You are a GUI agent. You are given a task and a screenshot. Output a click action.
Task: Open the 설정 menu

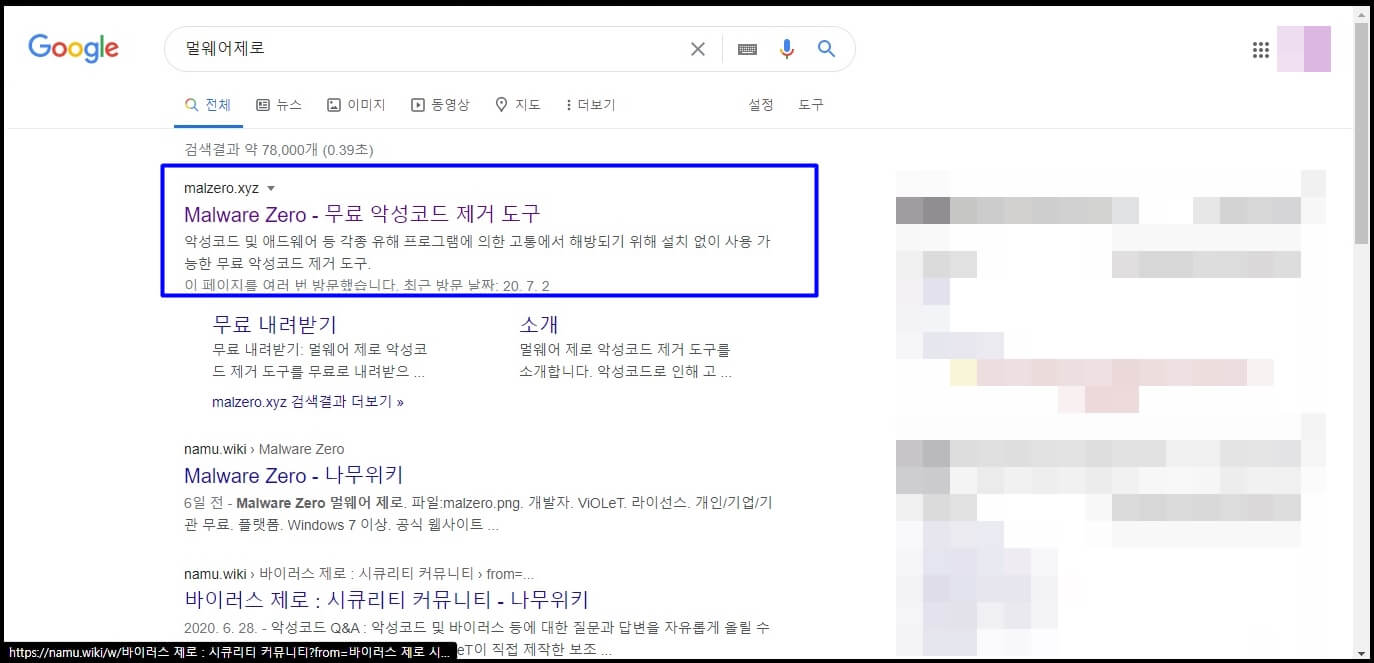pyautogui.click(x=761, y=105)
